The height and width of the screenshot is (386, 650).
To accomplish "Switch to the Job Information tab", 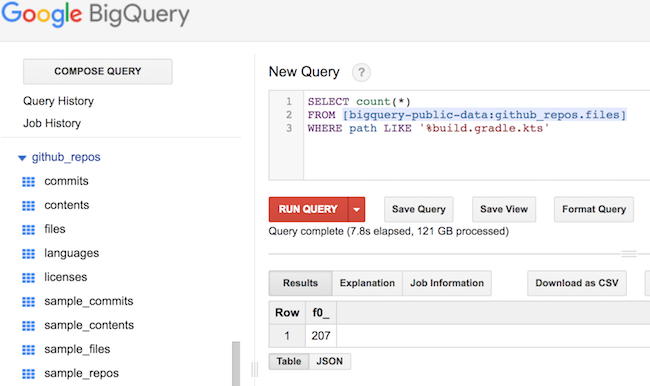I will 447,283.
